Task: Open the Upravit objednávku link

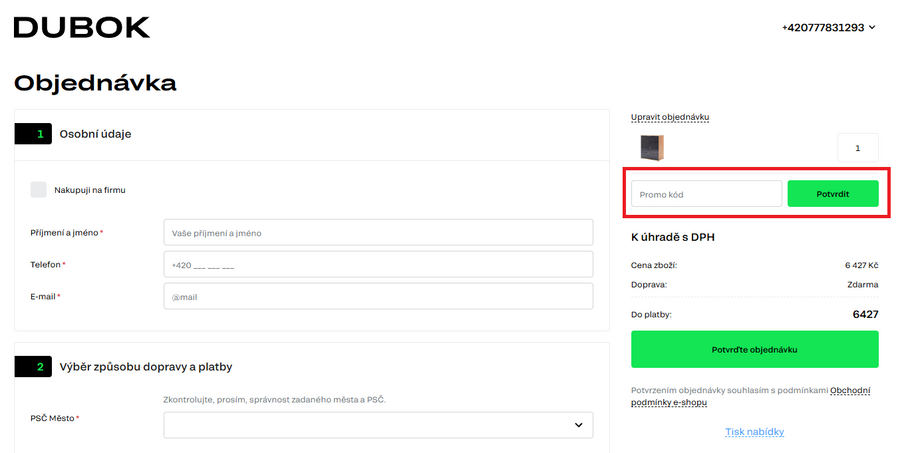Action: 670,117
